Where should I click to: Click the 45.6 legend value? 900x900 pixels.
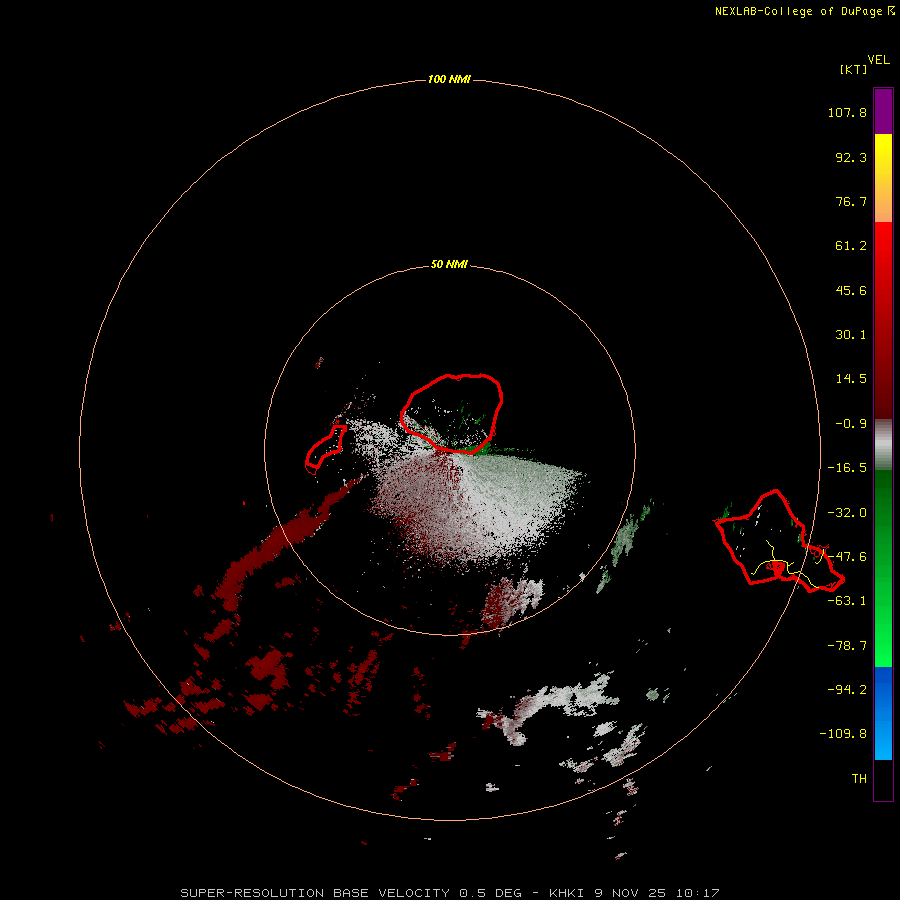[x=851, y=290]
